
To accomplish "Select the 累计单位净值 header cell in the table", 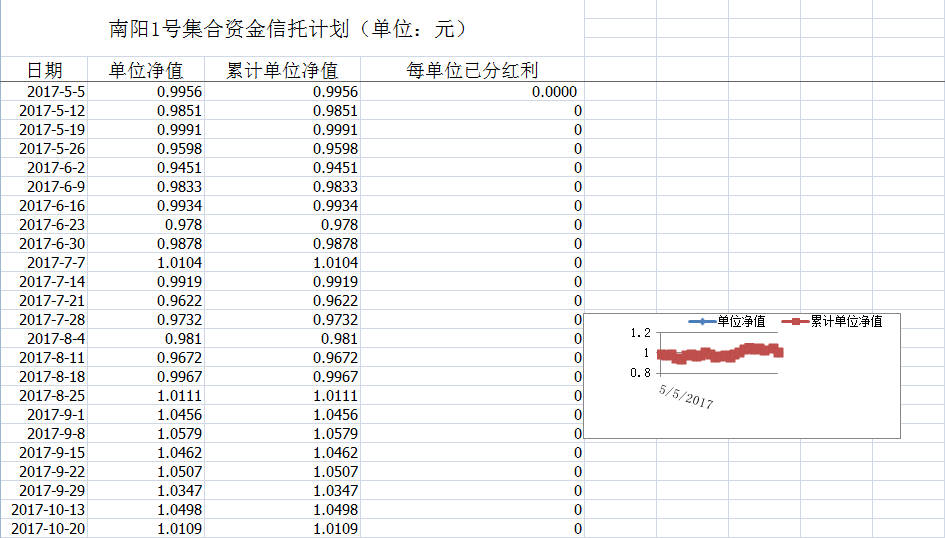I will point(282,70).
